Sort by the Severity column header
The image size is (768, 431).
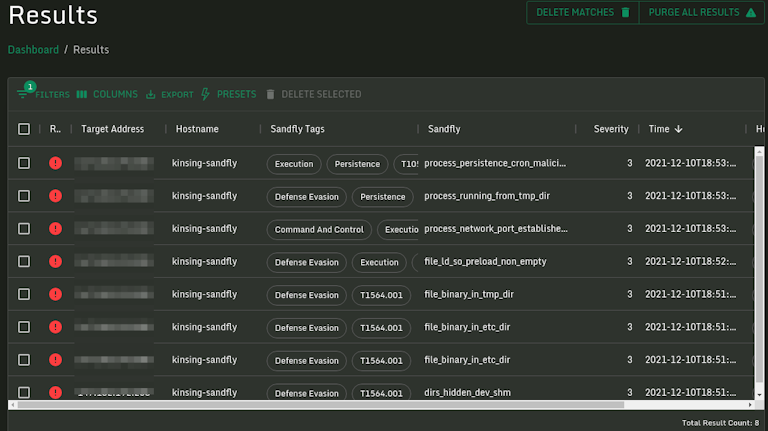point(611,129)
